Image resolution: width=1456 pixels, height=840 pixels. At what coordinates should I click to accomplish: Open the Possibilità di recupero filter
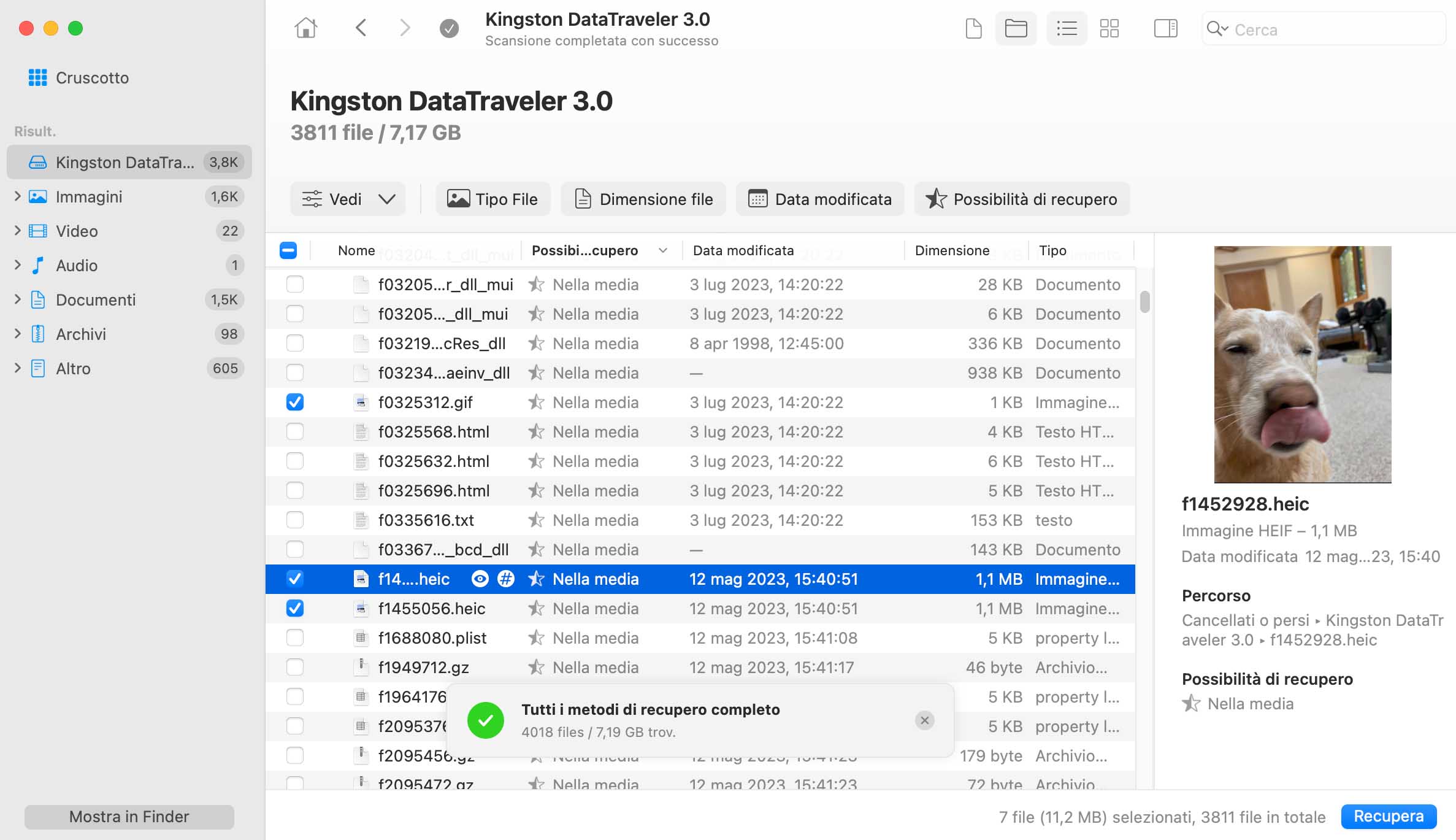coord(1022,199)
